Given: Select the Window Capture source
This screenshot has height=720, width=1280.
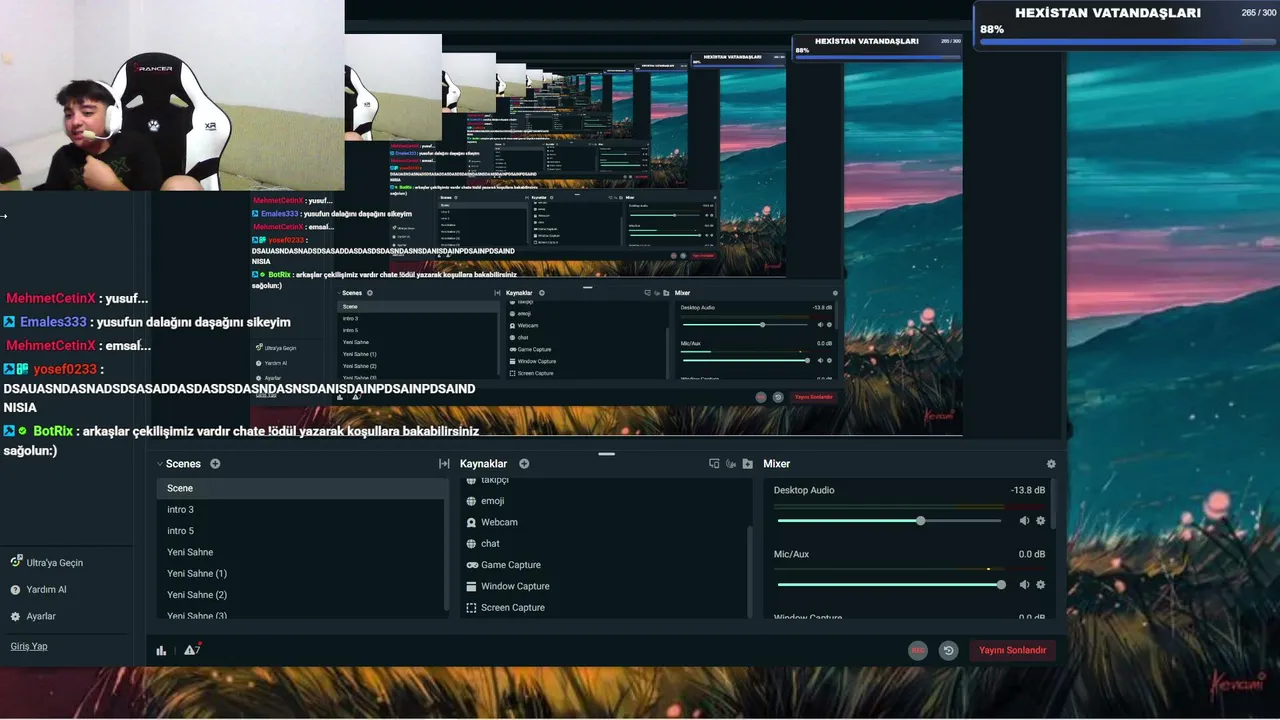Looking at the screenshot, I should pyautogui.click(x=604, y=586).
